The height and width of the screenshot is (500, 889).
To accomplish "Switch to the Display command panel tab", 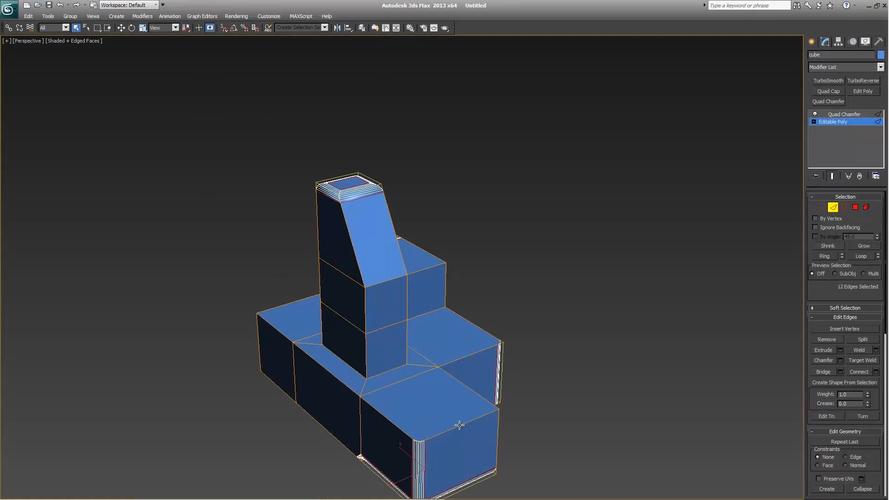I will tap(865, 41).
